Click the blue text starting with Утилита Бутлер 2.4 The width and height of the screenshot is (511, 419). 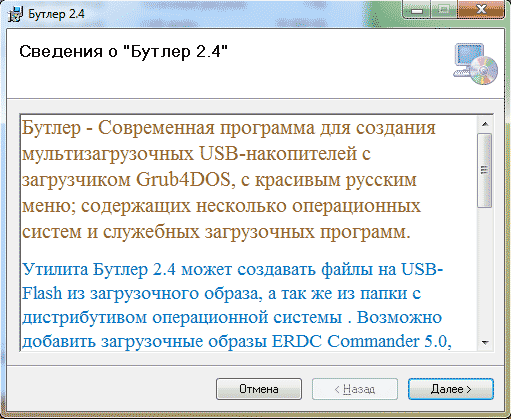point(232,269)
